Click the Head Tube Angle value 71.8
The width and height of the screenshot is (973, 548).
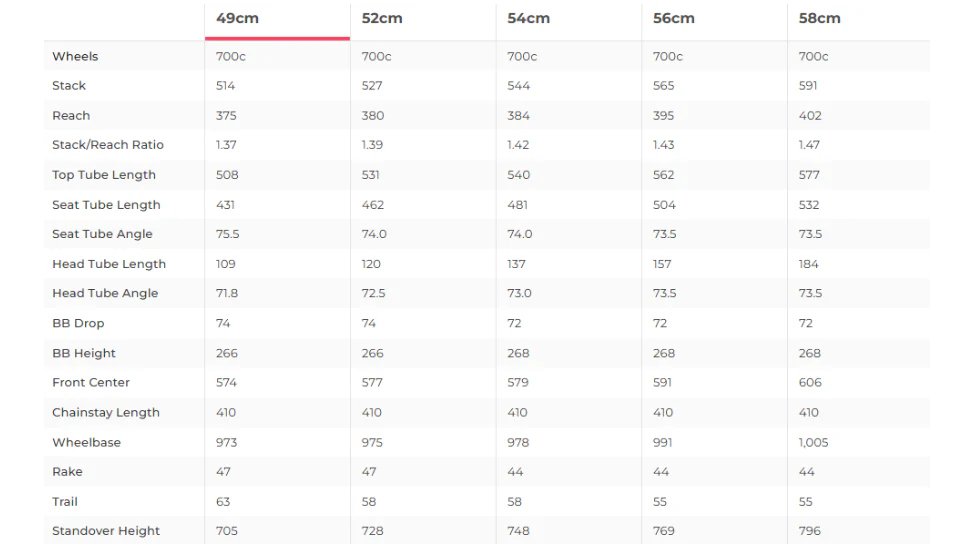(x=227, y=294)
